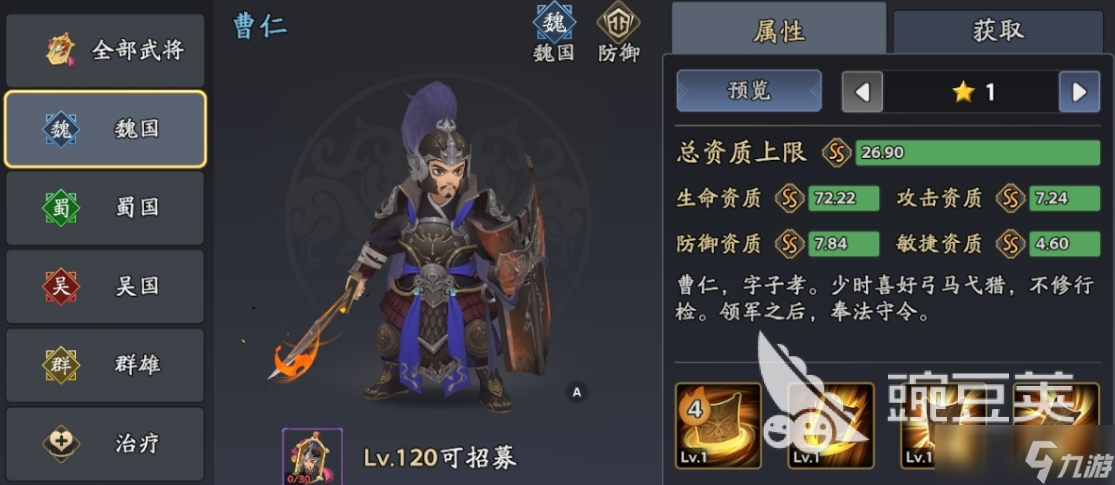This screenshot has width=1115, height=485.
Task: Click the SS badge next to 攻击资质
Action: pos(1010,198)
